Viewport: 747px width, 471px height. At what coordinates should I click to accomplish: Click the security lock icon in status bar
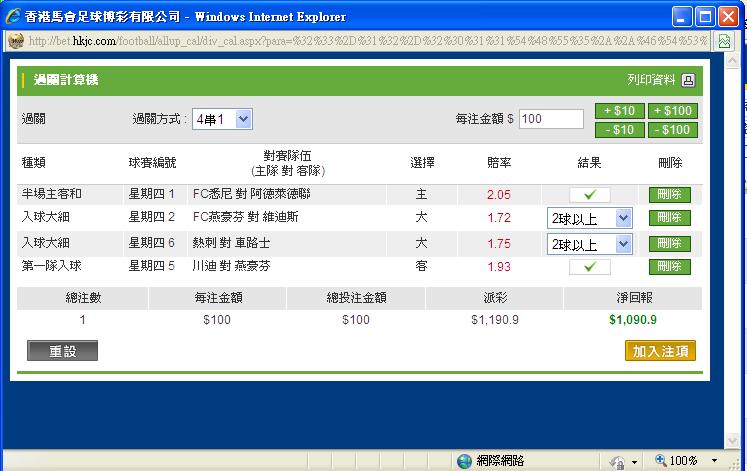pos(616,461)
